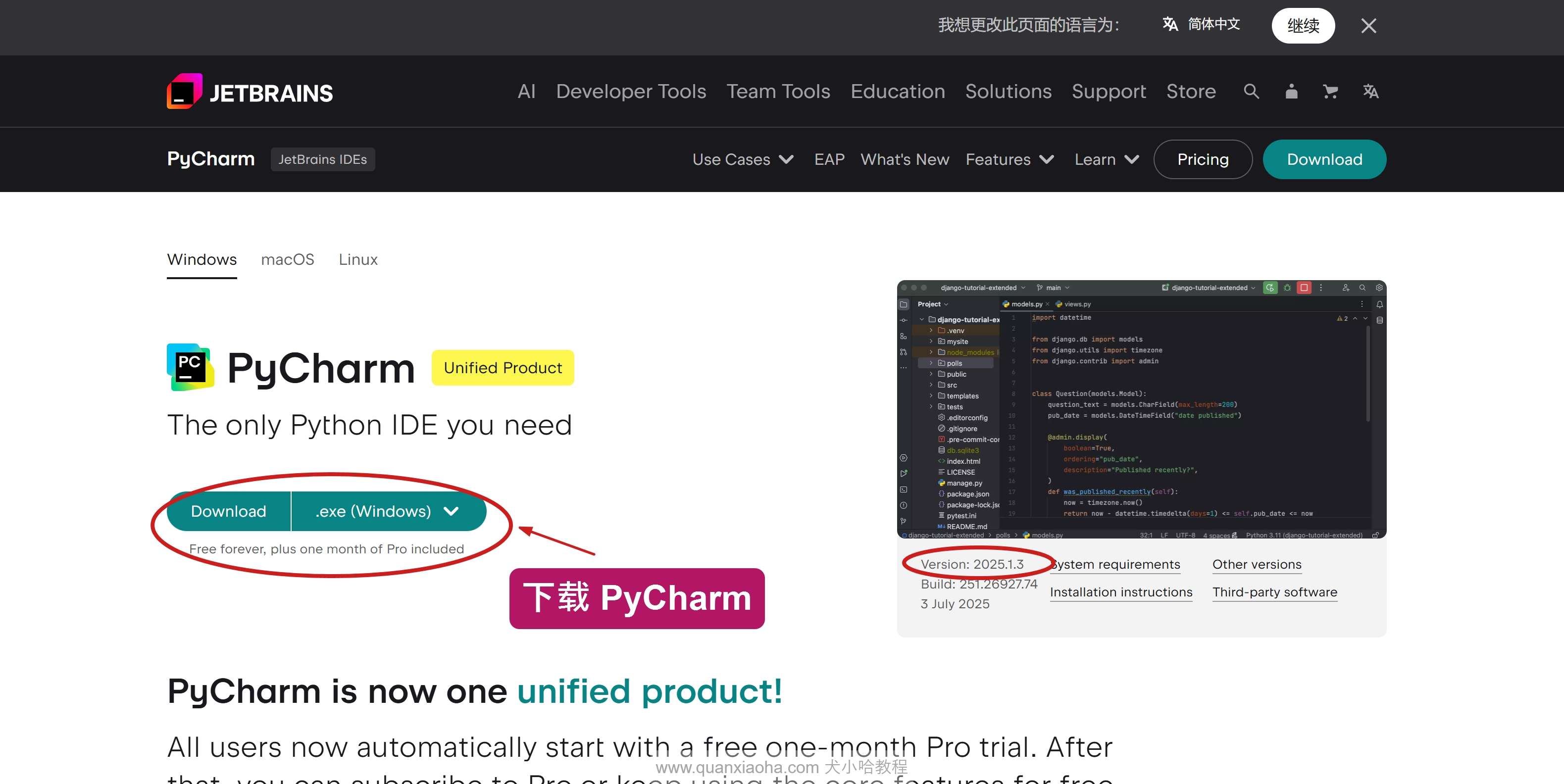Open What's New page
1564x784 pixels.
click(905, 159)
